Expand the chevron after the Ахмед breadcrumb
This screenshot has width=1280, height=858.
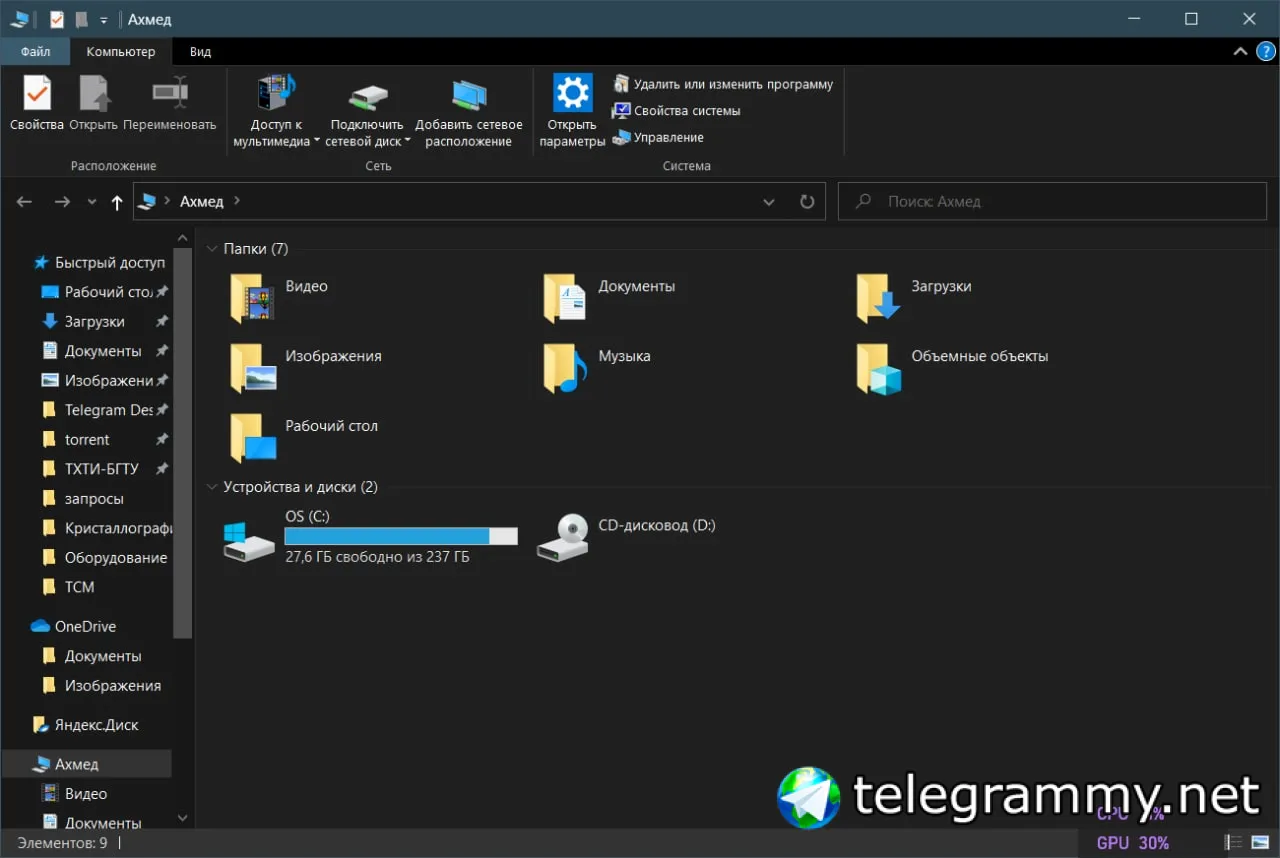[x=237, y=201]
